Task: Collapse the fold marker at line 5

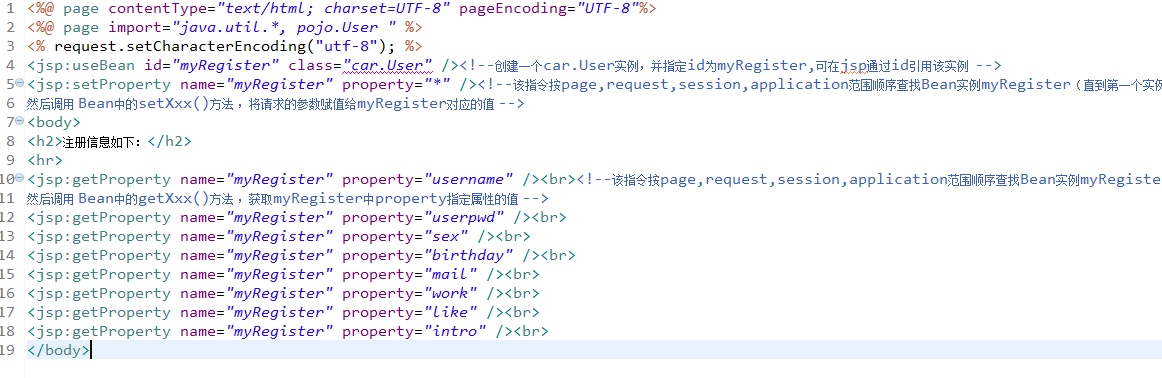Action: [x=19, y=84]
